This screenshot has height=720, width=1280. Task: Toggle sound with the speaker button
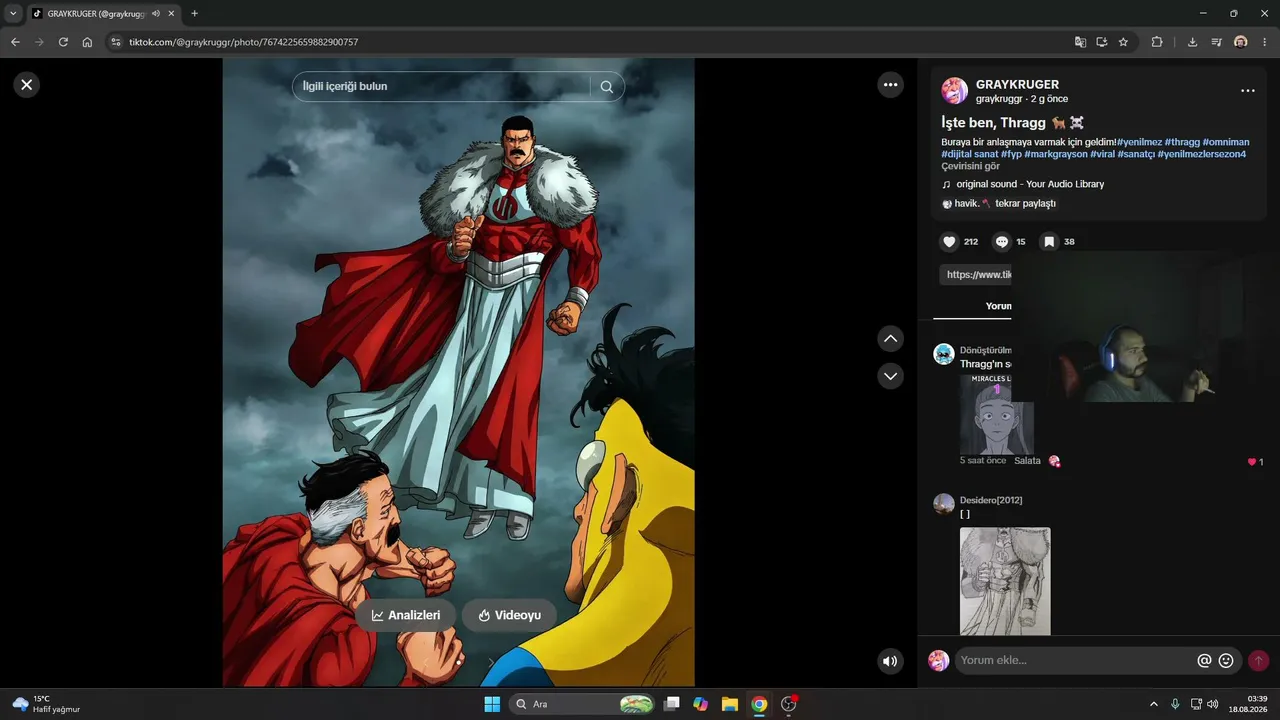pos(890,661)
